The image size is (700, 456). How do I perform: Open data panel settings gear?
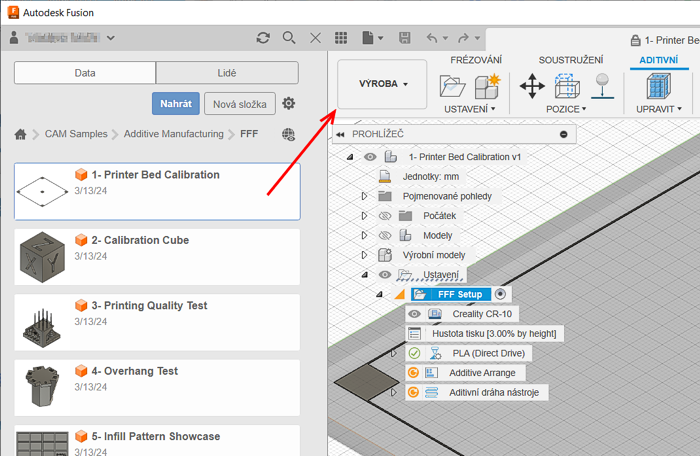[x=289, y=103]
